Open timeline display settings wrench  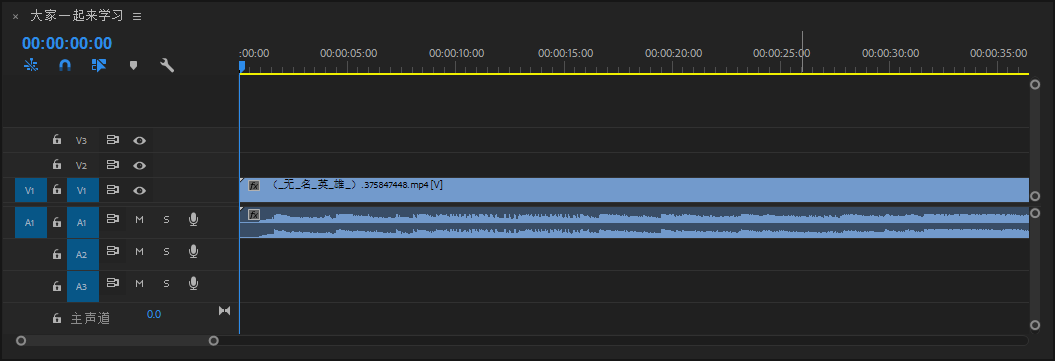pyautogui.click(x=167, y=65)
